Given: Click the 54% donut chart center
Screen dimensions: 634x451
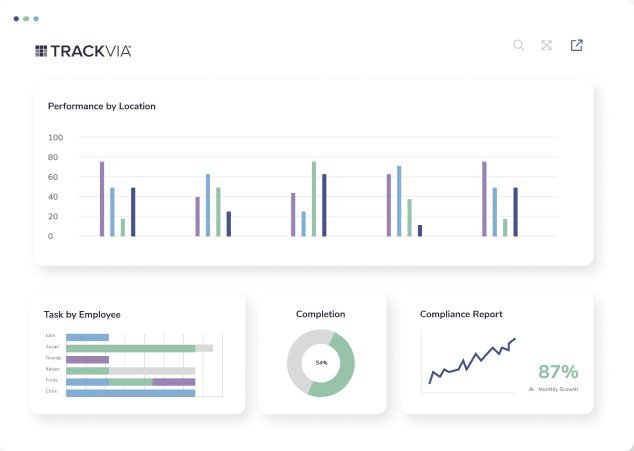Looking at the screenshot, I should (321, 362).
